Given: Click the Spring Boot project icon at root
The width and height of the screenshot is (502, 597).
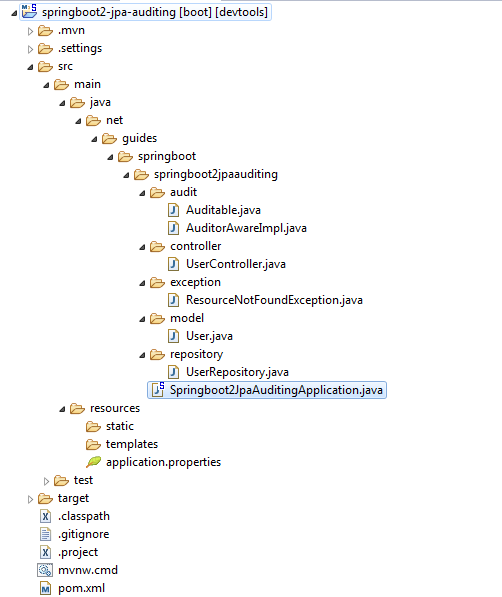Looking at the screenshot, I should coord(29,11).
